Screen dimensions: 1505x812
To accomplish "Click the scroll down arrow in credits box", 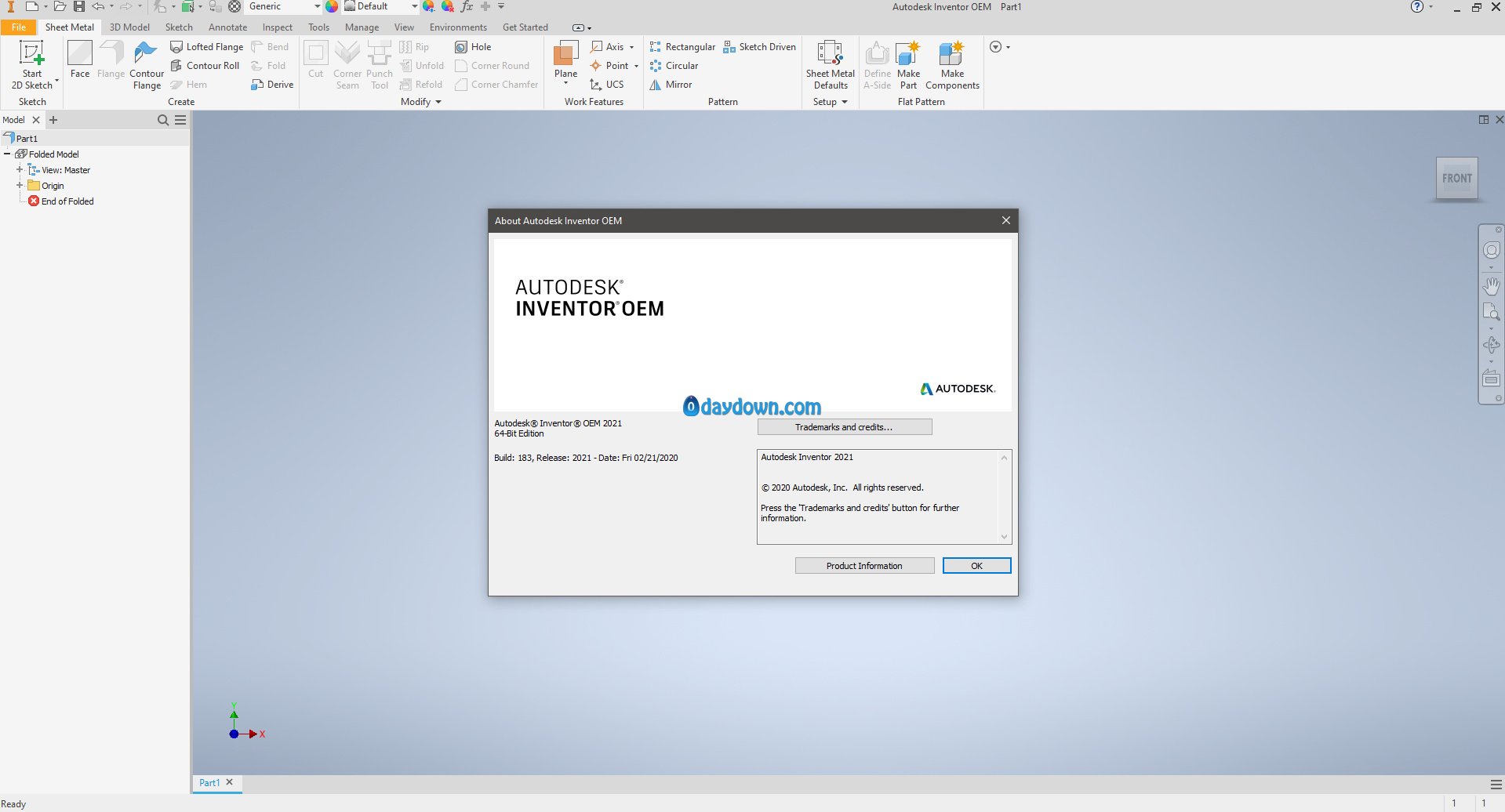I will pos(1004,537).
